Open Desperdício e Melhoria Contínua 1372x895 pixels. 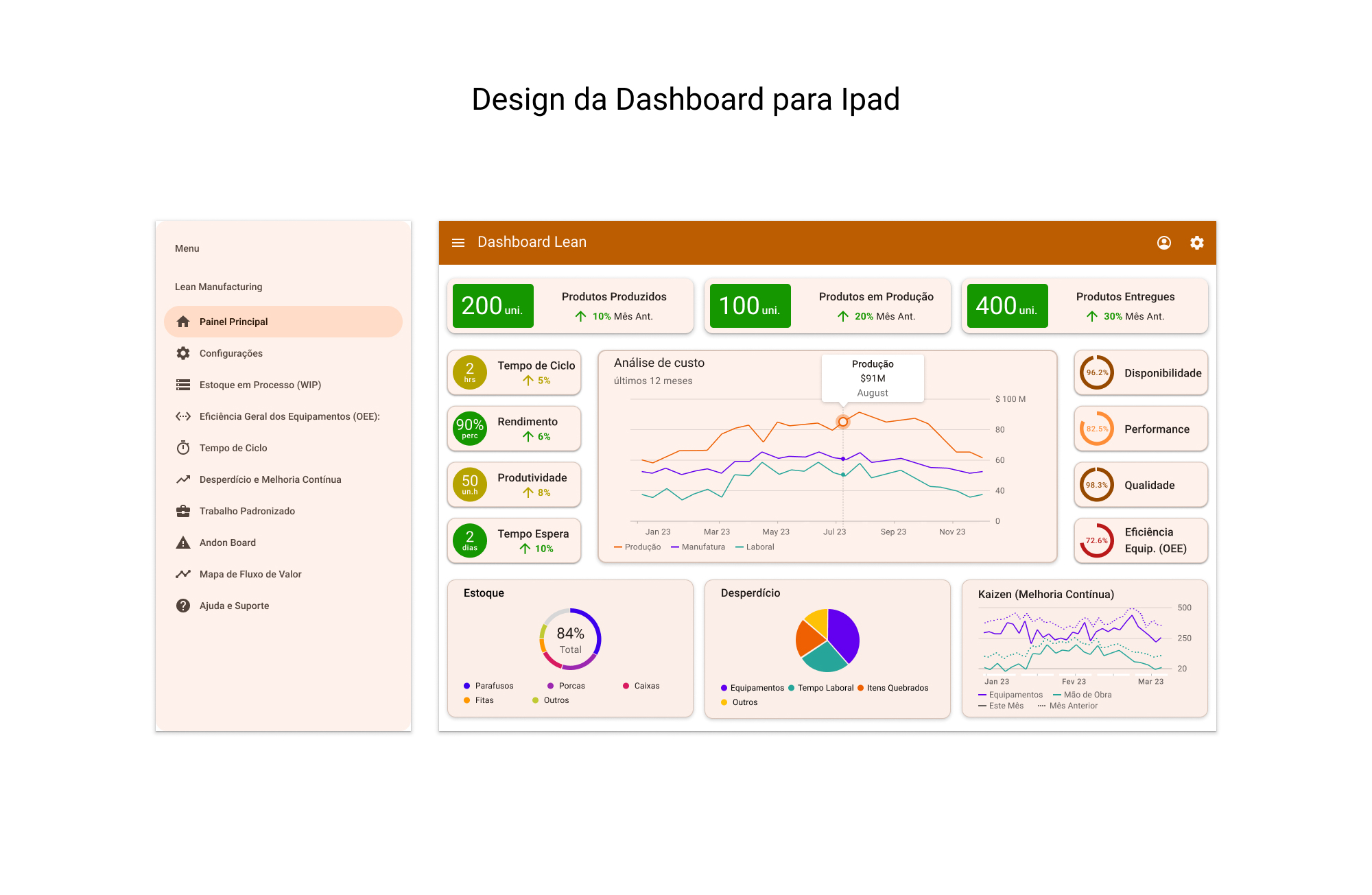(270, 479)
